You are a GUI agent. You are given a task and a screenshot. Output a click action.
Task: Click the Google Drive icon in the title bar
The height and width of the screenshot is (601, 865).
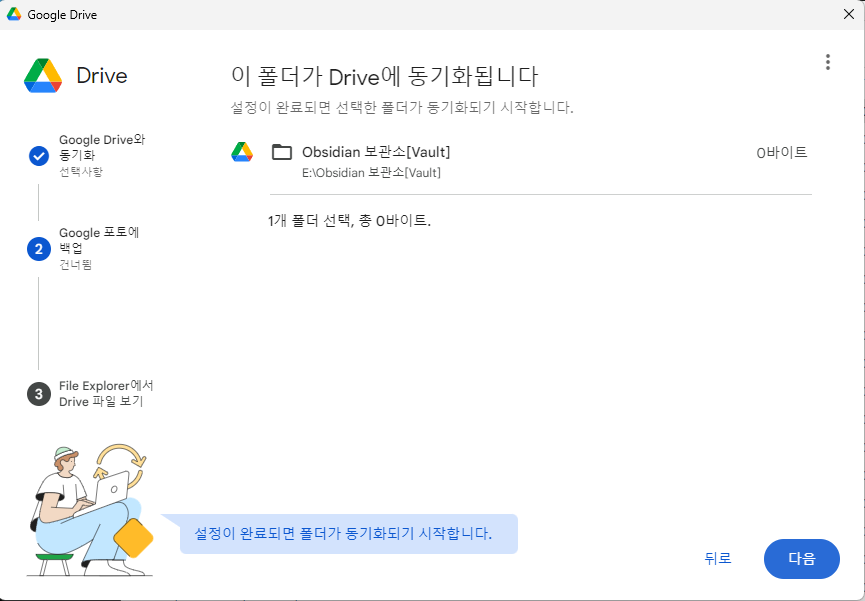click(x=14, y=14)
